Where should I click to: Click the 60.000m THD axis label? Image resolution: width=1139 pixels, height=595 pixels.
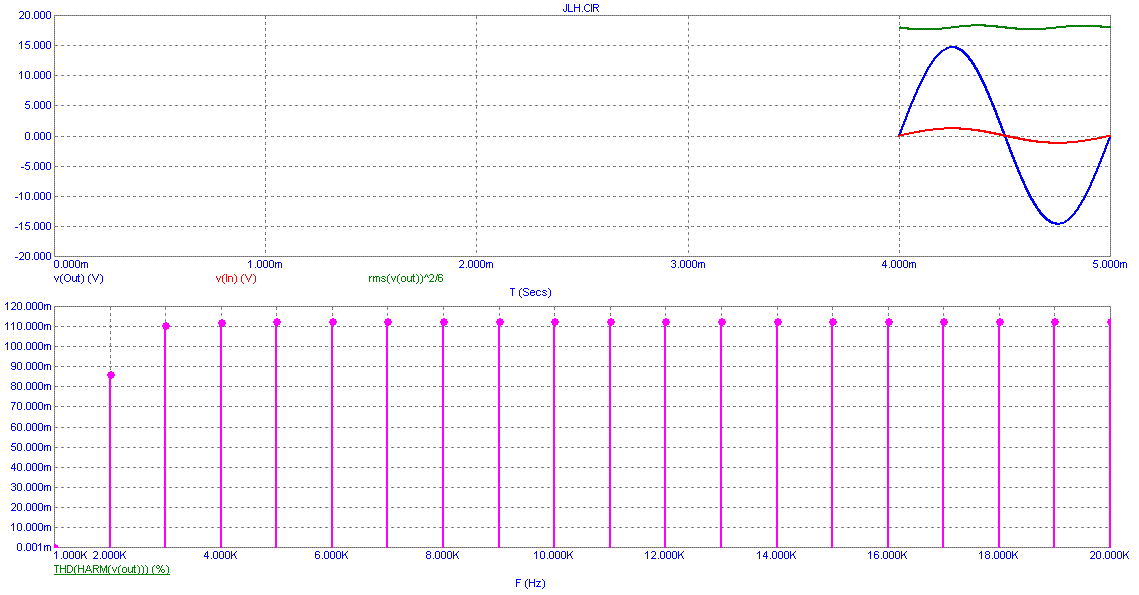click(31, 426)
